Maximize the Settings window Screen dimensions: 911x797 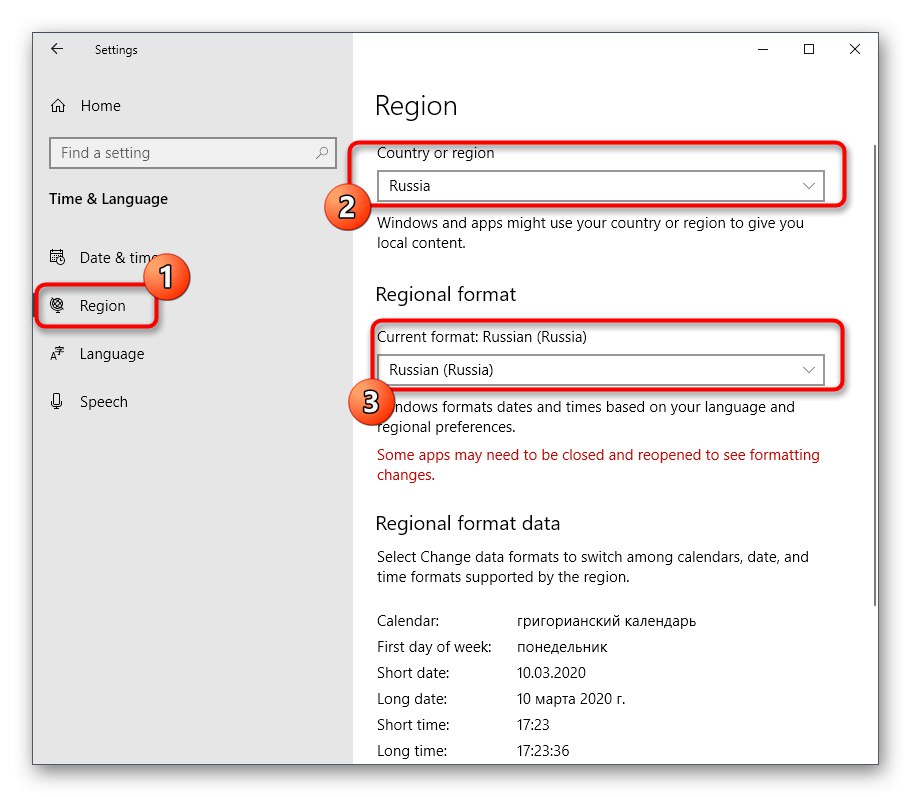coord(809,49)
